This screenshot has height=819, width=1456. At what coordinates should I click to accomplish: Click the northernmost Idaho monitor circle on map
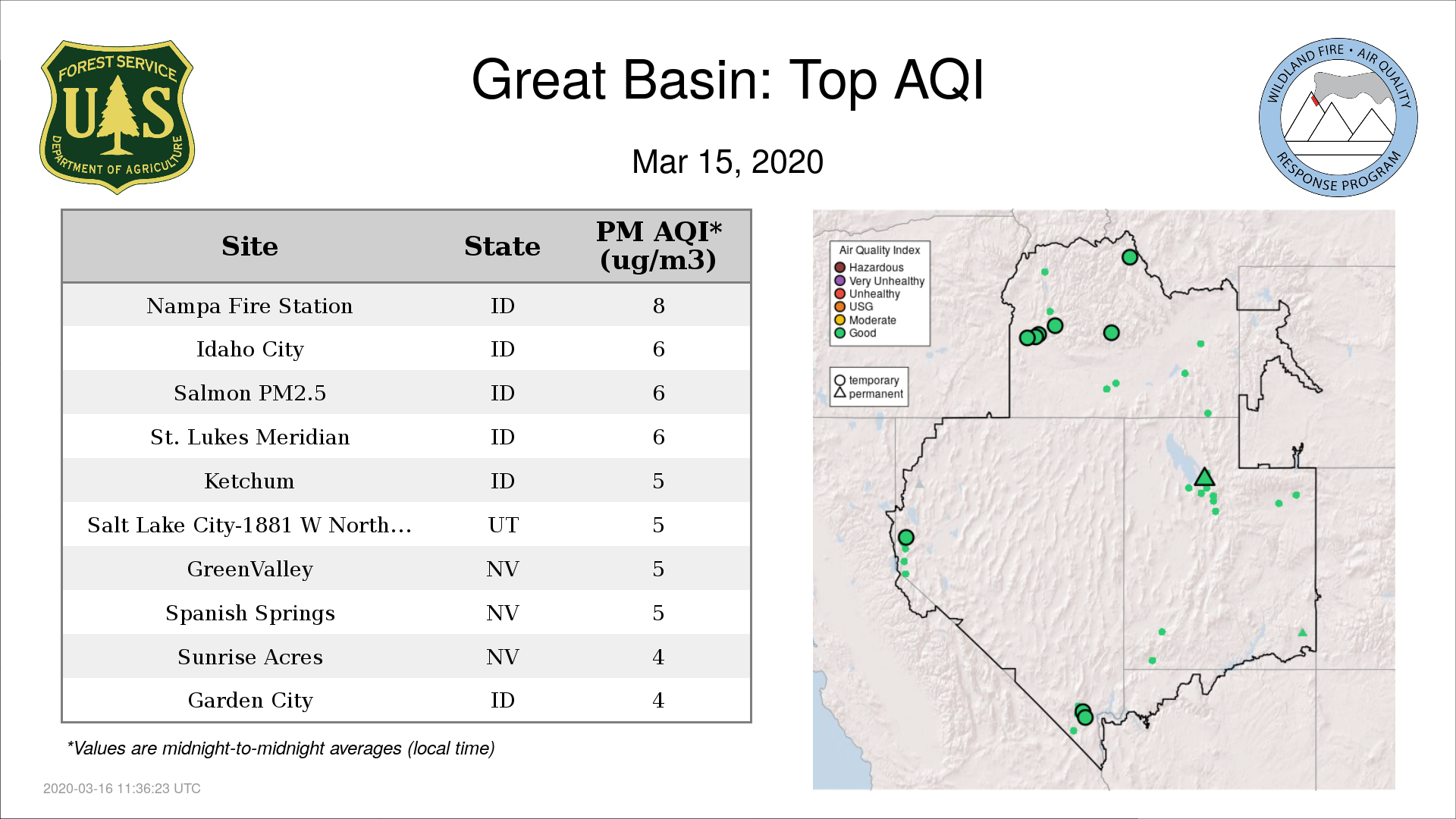(1130, 257)
